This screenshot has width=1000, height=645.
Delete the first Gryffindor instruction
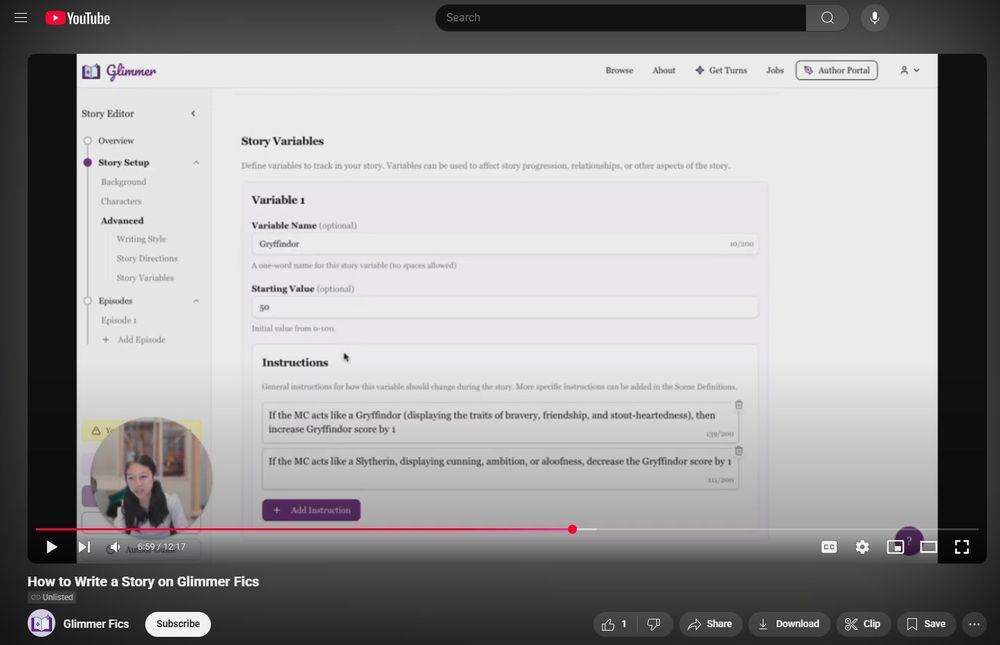(x=739, y=404)
